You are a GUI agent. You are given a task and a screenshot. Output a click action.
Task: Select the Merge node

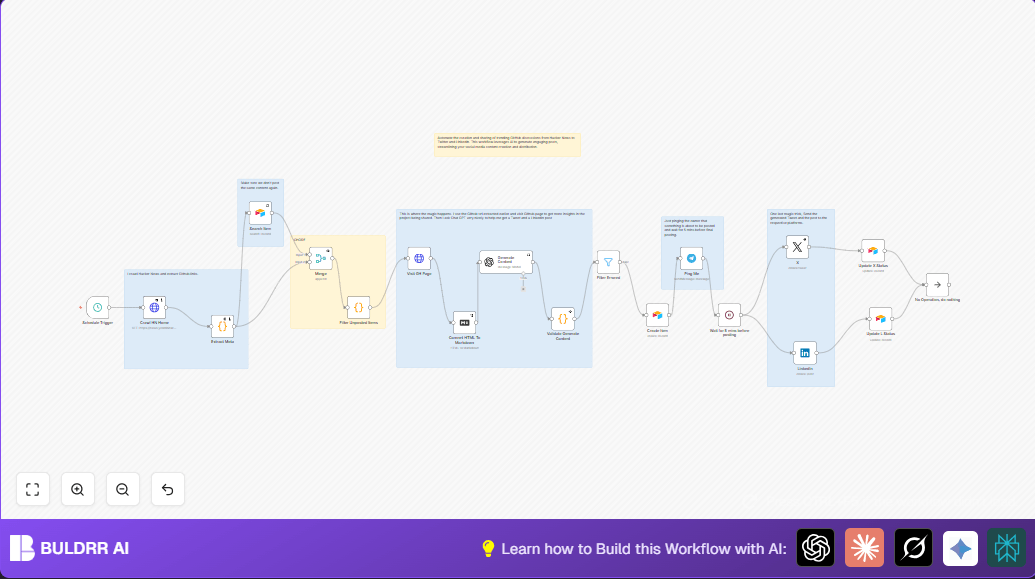click(x=321, y=259)
